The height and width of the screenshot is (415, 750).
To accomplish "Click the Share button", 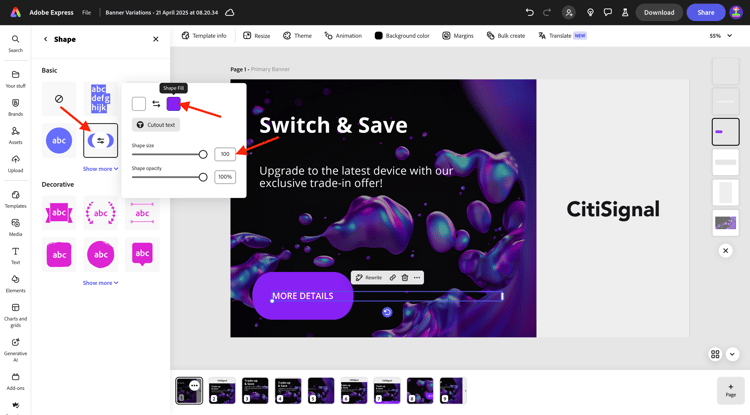I will point(706,12).
